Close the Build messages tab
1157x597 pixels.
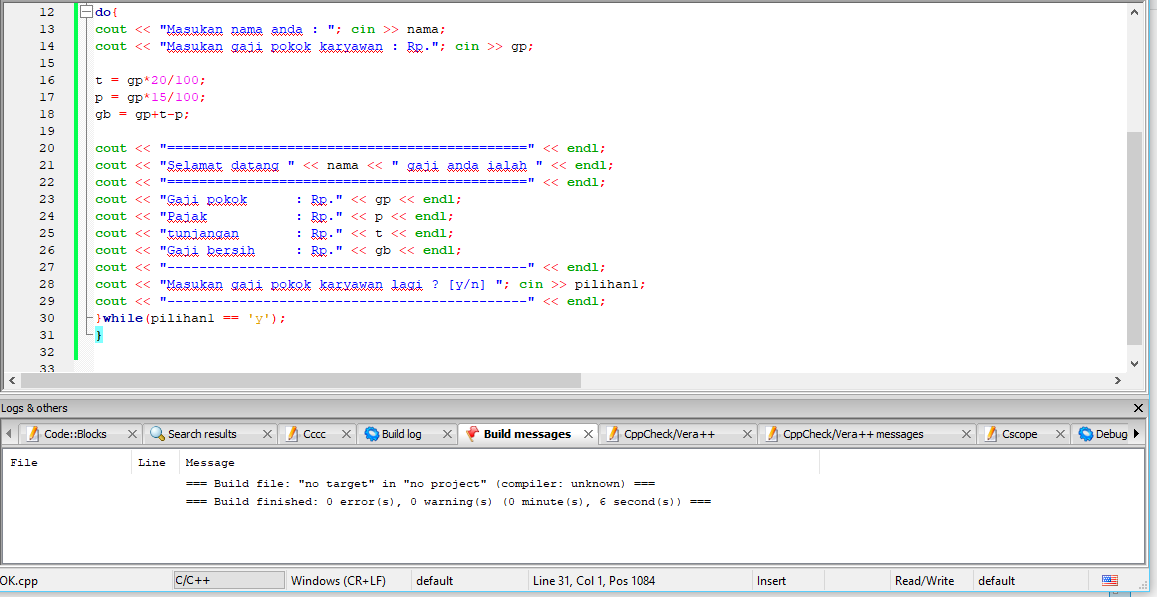[x=589, y=434]
